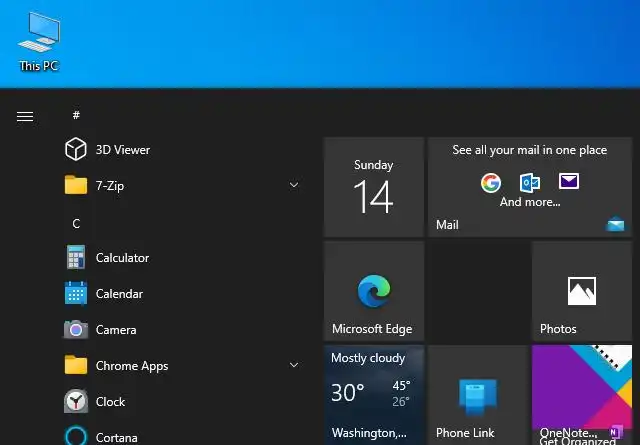
Task: Click the Clock text label
Action: click(110, 402)
